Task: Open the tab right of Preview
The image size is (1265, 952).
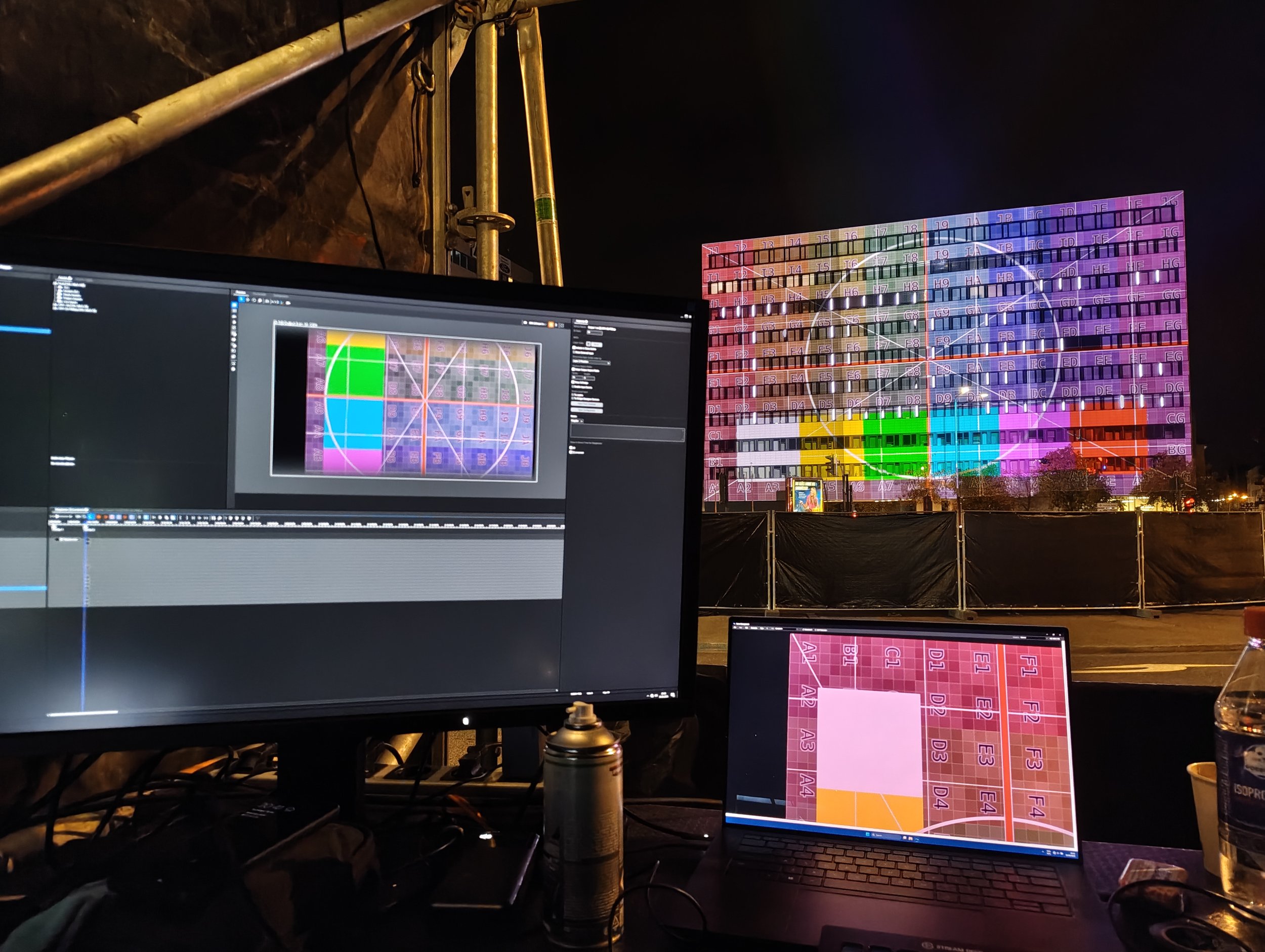Action: [260, 294]
